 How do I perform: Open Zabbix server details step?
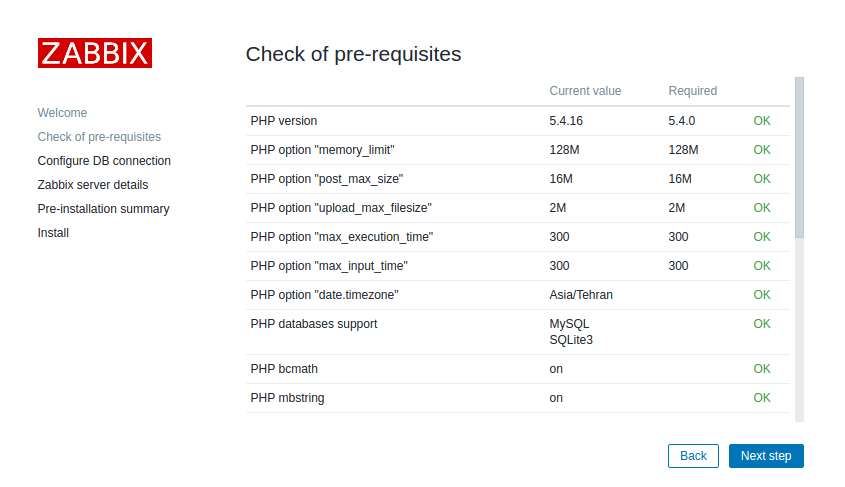pos(93,185)
